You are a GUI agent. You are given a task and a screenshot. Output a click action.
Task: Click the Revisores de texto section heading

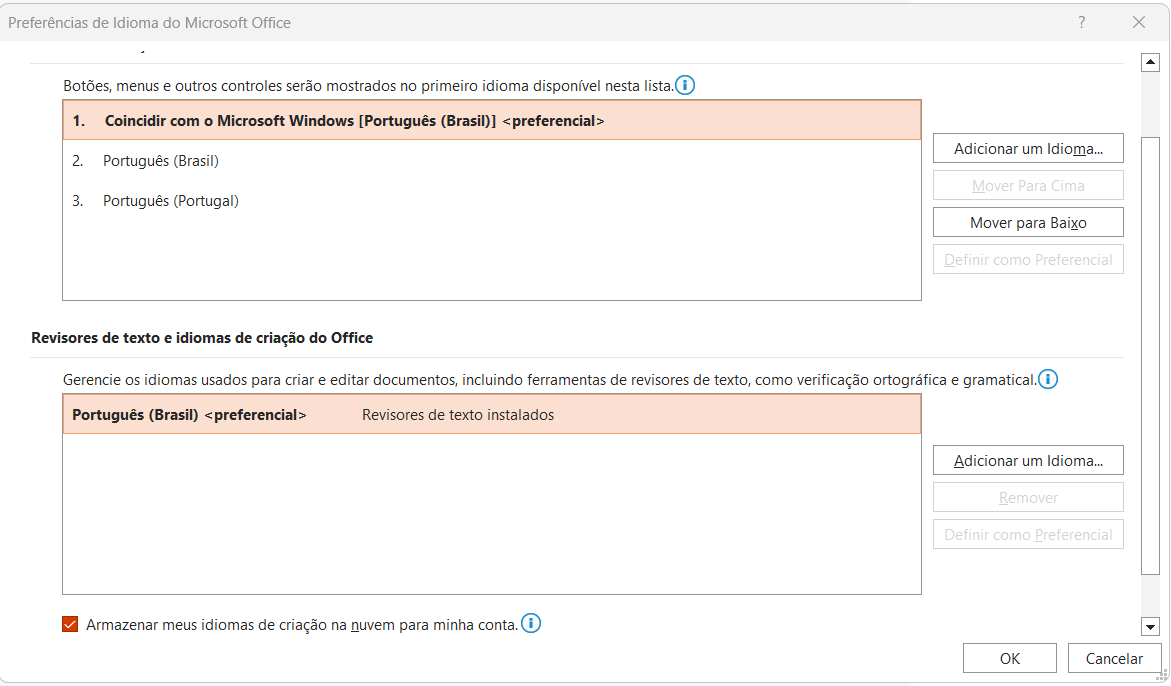coord(202,337)
